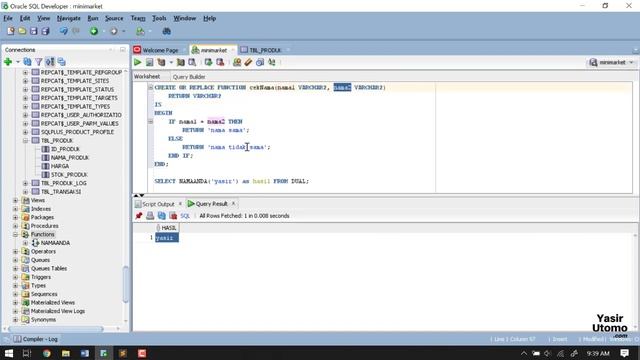Image resolution: width=640 pixels, height=360 pixels.
Task: Expand the Triggers tree node
Action: [16, 277]
